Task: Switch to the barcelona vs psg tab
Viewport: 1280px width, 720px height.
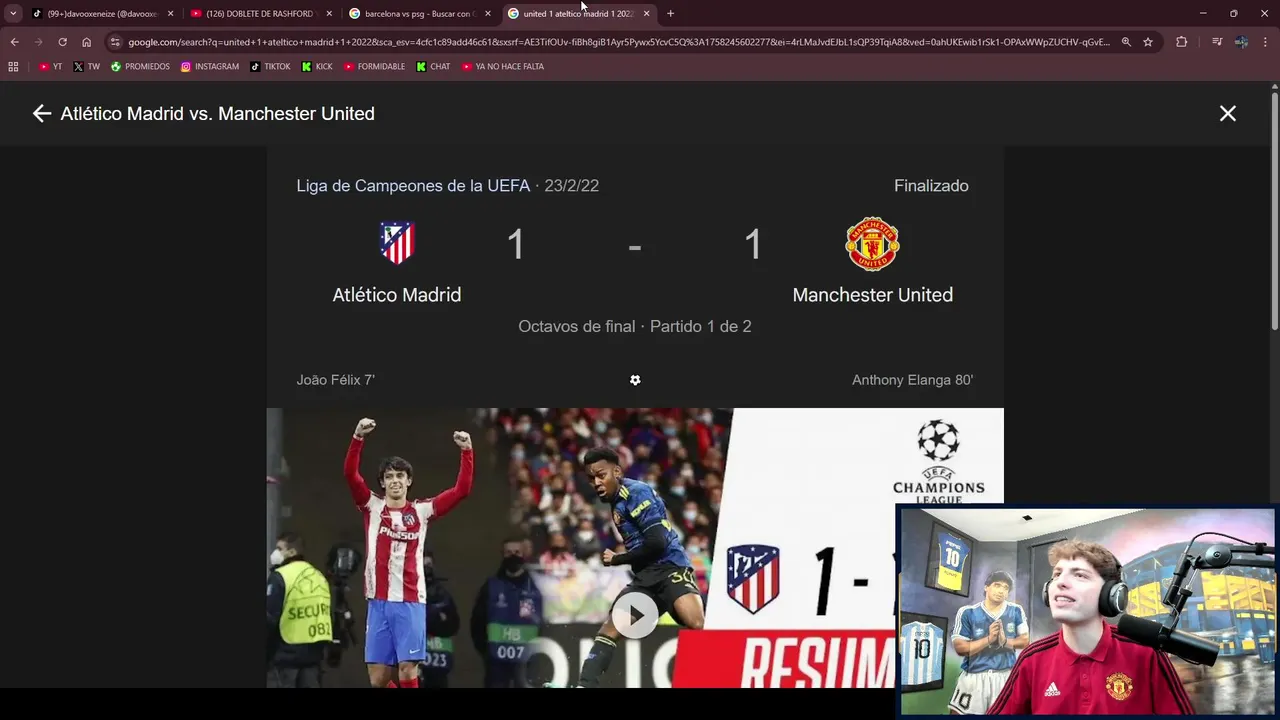Action: [x=418, y=14]
